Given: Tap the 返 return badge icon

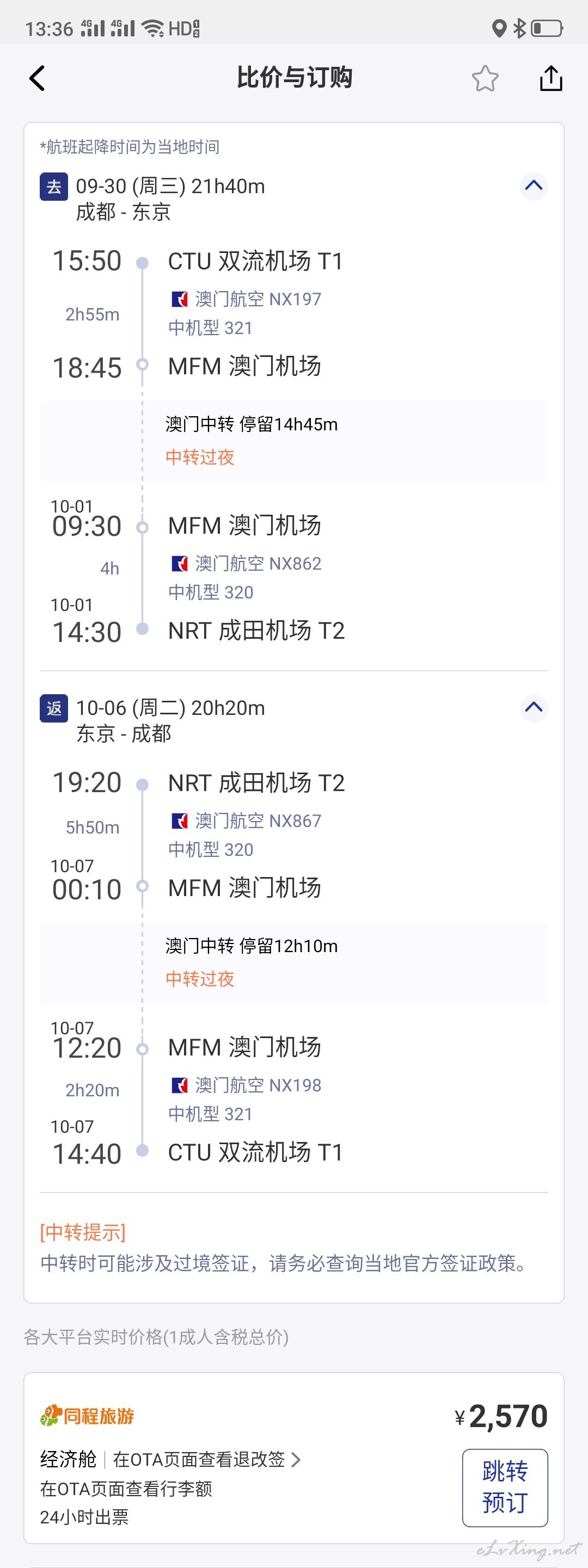Looking at the screenshot, I should coord(53,708).
